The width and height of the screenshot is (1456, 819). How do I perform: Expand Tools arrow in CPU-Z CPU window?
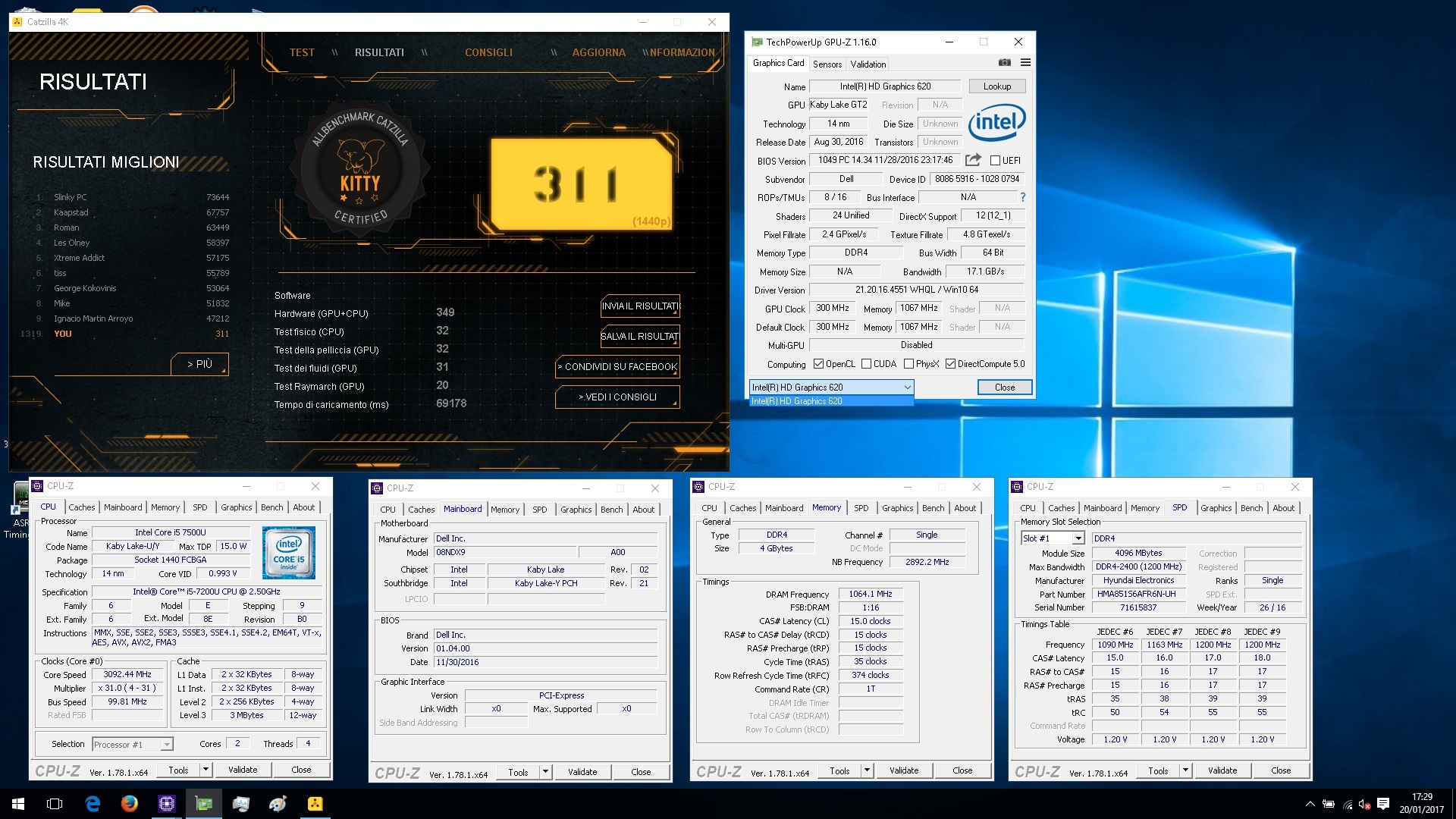point(205,770)
